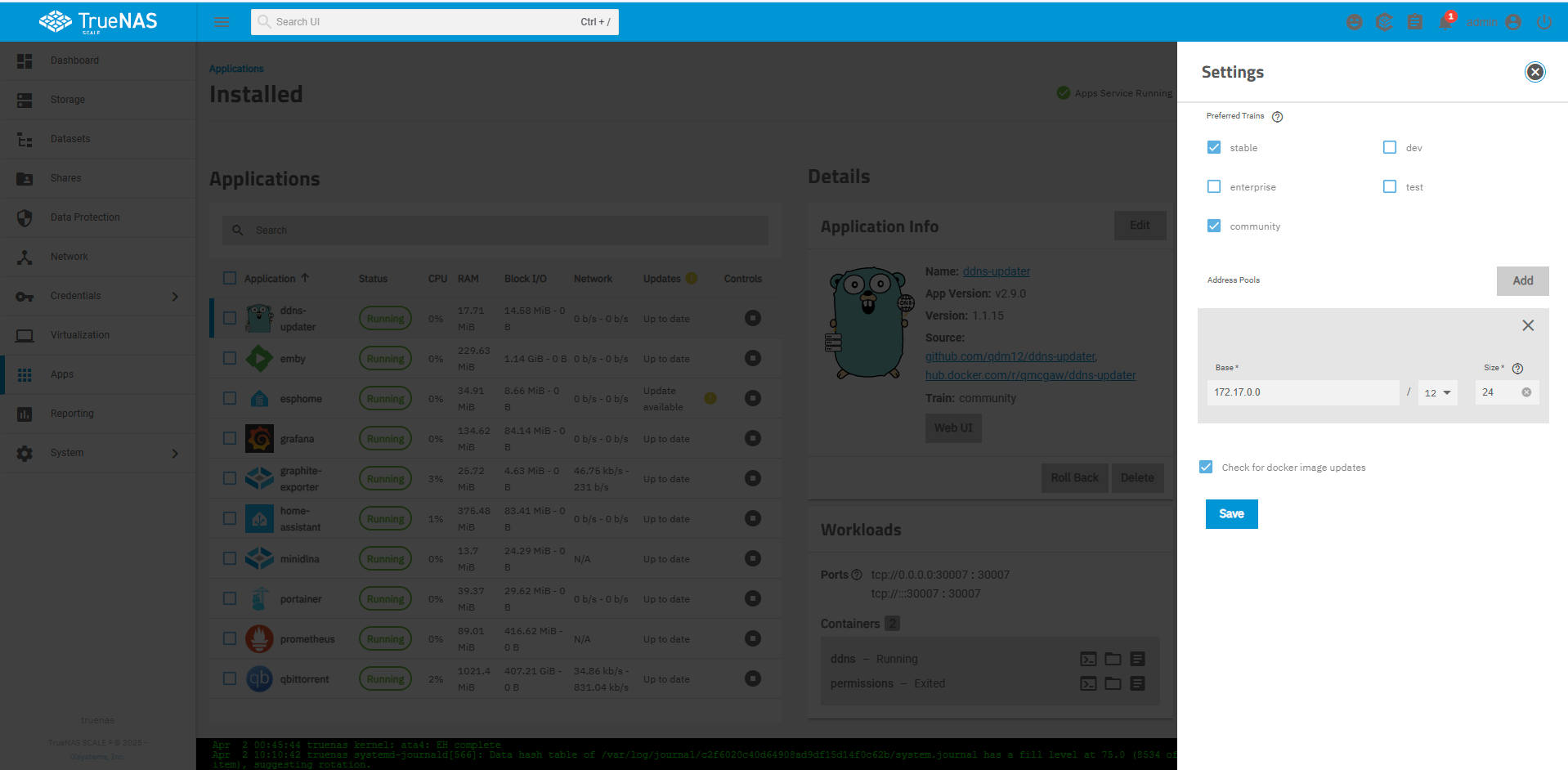The image size is (1568, 770).
Task: Open the hub.docker.com source link
Action: click(1030, 375)
